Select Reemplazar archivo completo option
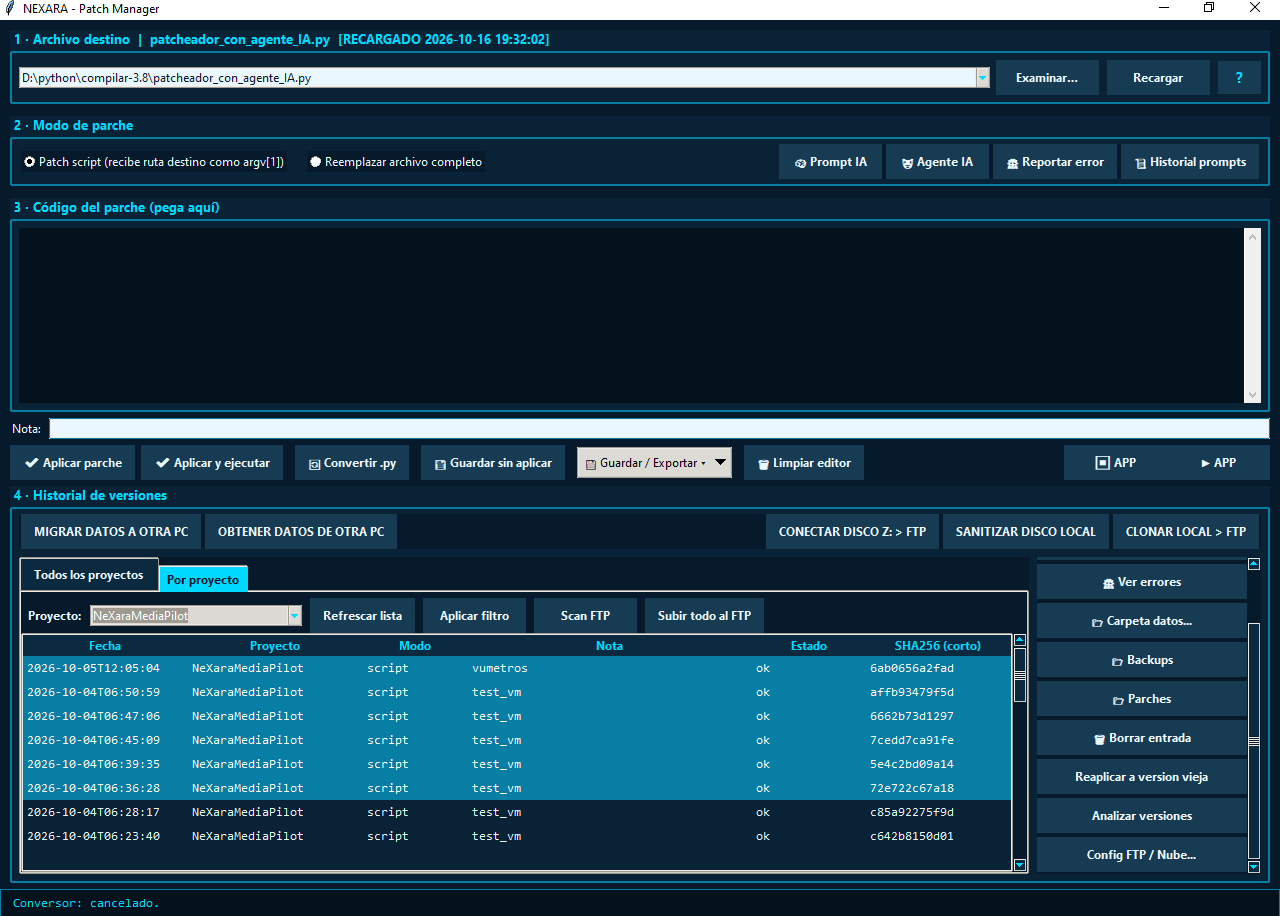 (396, 162)
